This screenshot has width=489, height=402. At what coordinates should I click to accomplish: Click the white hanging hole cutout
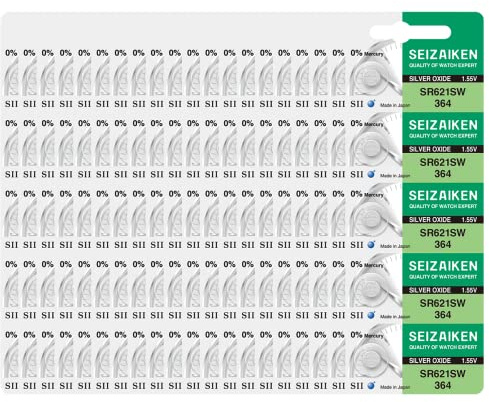point(410,33)
